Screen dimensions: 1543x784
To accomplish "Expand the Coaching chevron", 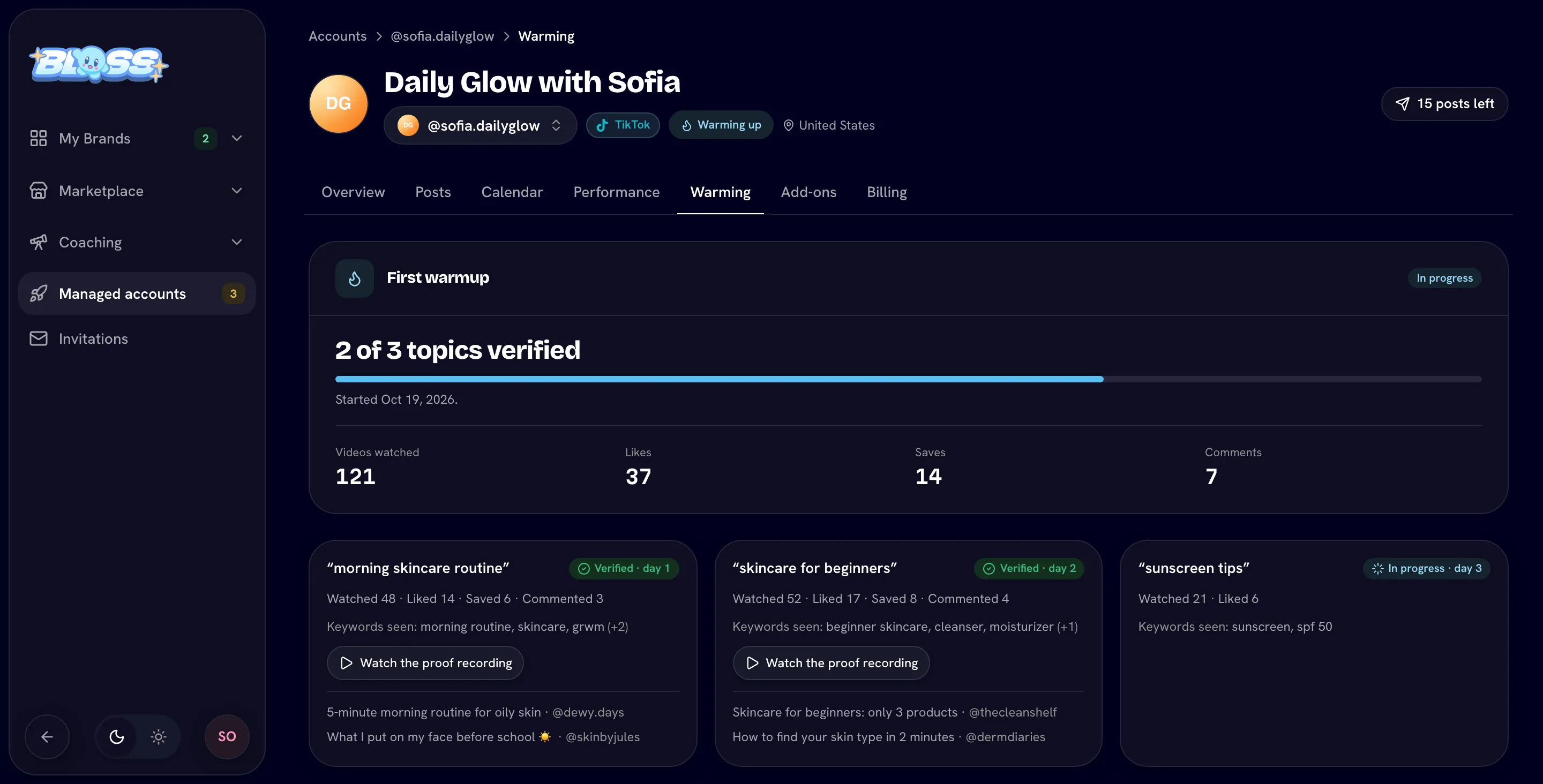I will [x=237, y=242].
